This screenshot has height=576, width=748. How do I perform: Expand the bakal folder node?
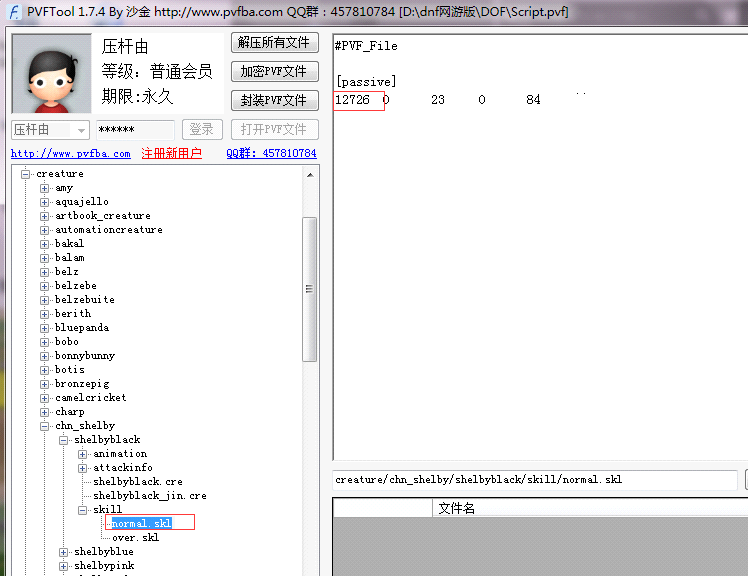(45, 244)
